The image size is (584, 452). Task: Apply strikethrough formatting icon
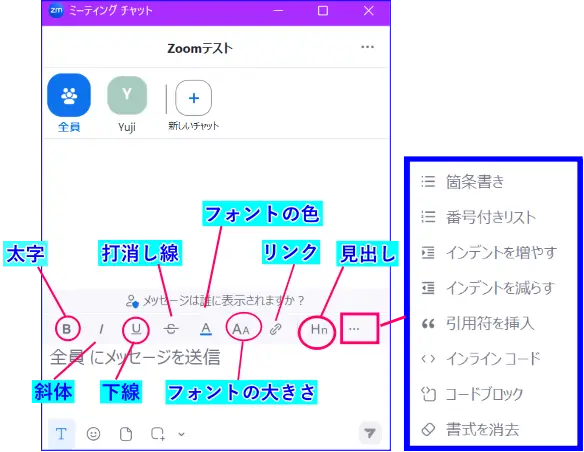tap(171, 329)
